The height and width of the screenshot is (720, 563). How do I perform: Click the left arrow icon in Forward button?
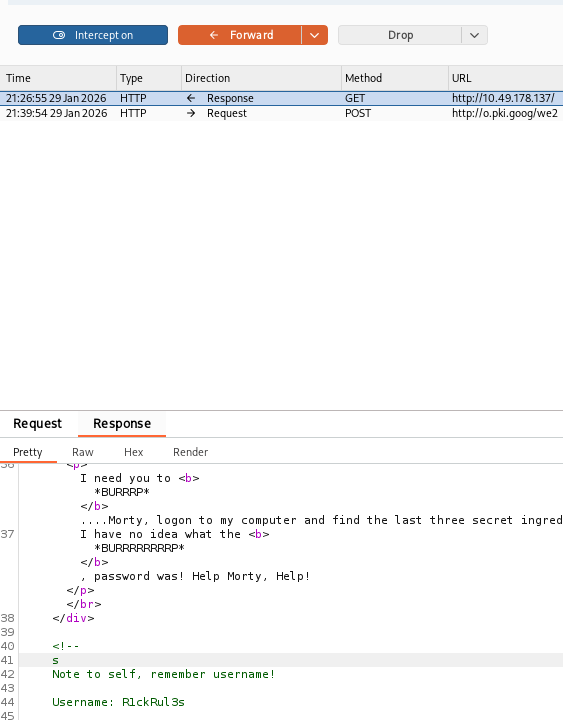214,35
